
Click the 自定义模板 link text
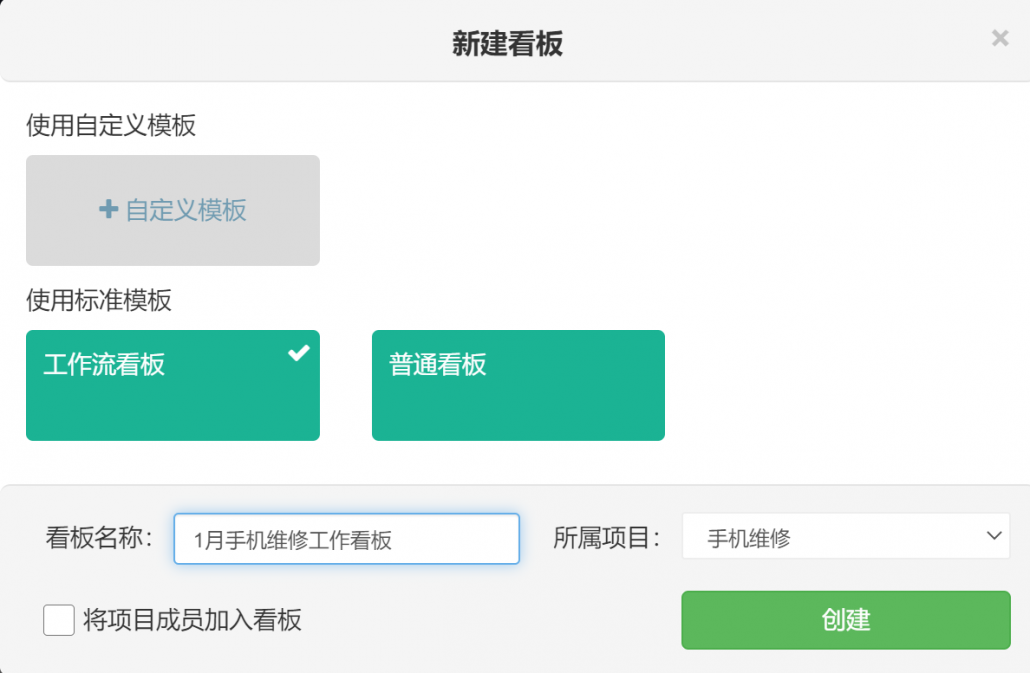[x=186, y=210]
